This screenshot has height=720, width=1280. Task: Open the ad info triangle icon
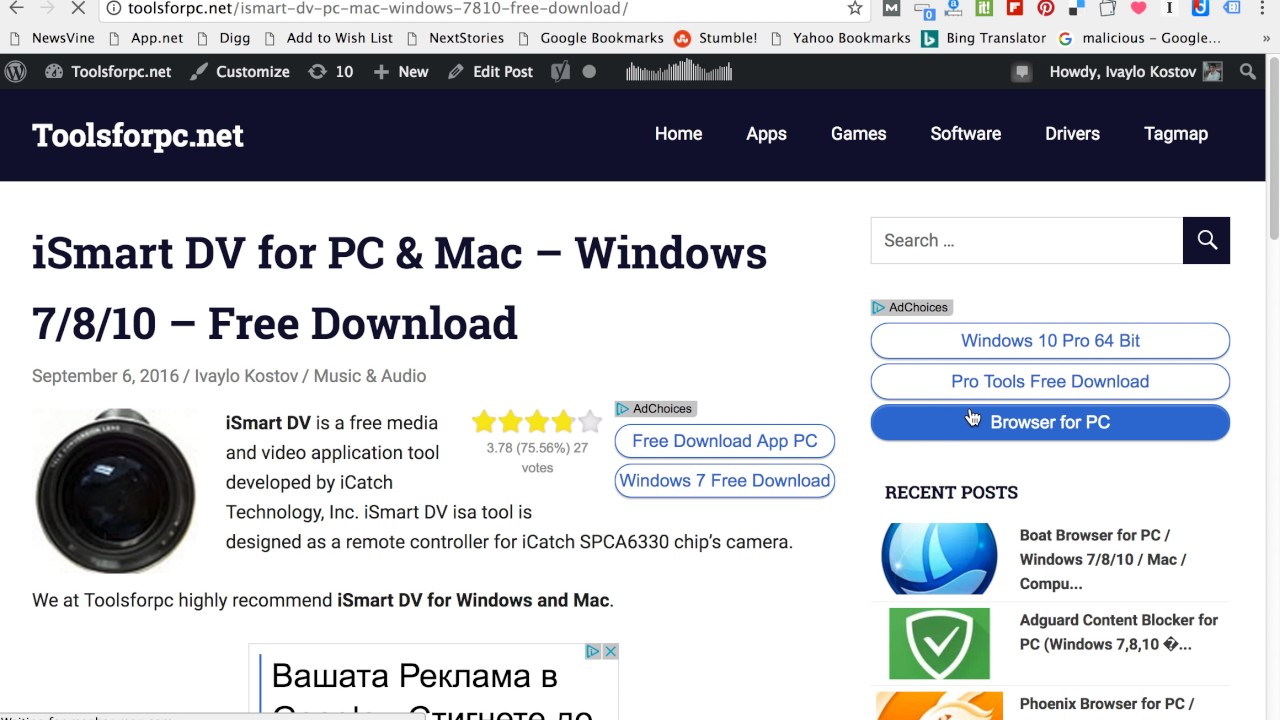(592, 651)
